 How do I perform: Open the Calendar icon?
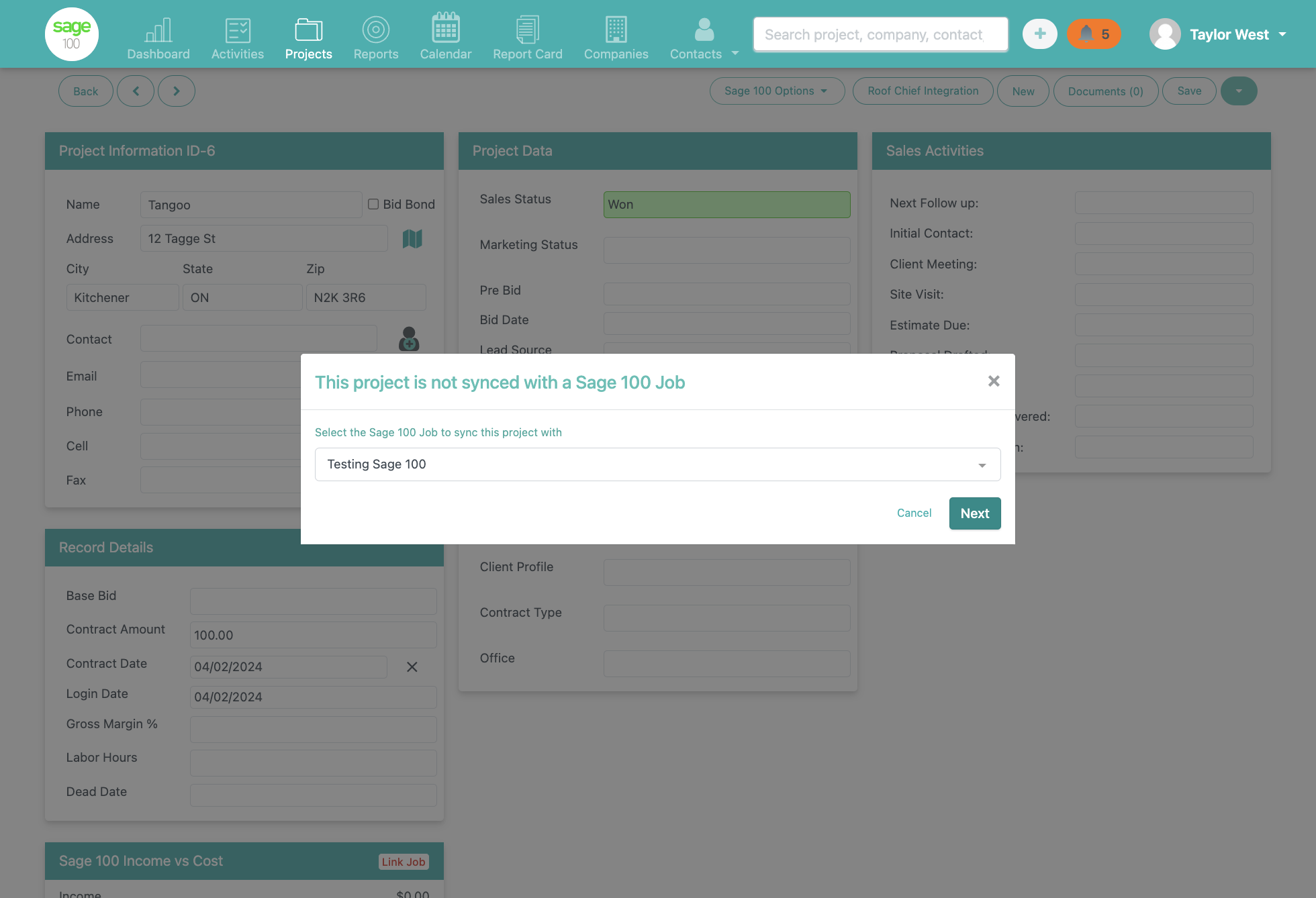[x=446, y=28]
